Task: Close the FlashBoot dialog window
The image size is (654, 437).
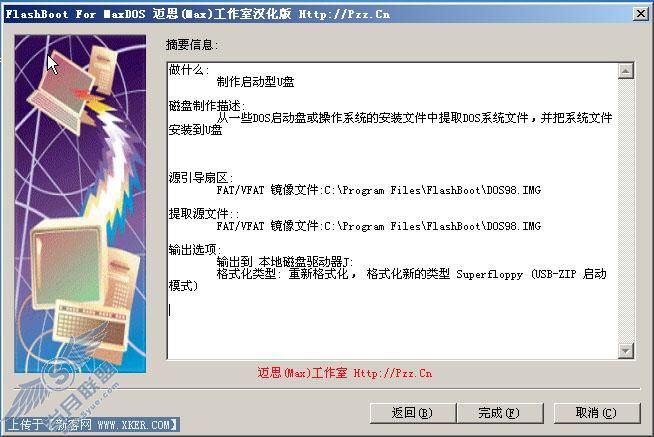Action: tap(641, 14)
